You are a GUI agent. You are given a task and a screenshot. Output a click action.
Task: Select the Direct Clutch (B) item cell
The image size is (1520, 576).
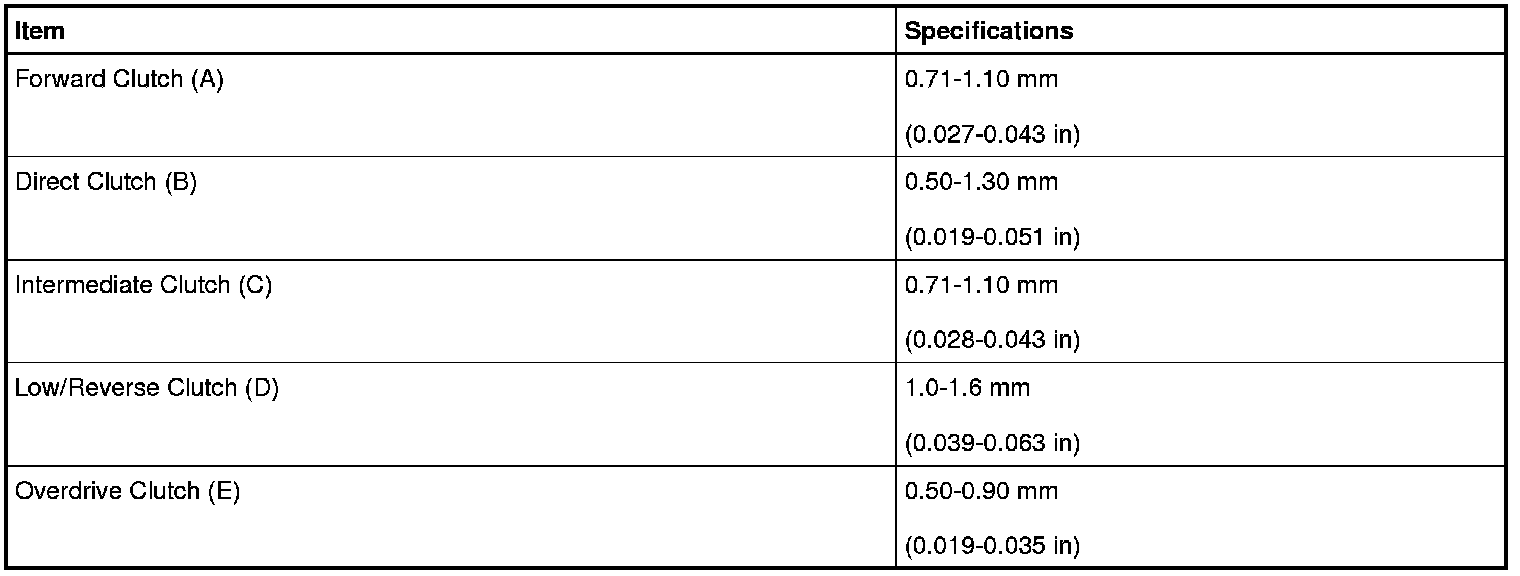[x=106, y=183]
